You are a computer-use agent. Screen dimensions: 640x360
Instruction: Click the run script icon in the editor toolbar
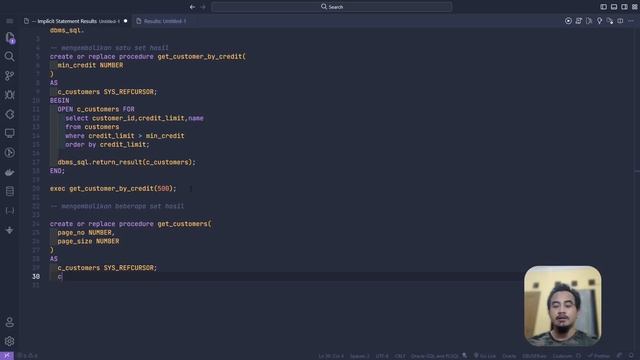[x=579, y=21]
